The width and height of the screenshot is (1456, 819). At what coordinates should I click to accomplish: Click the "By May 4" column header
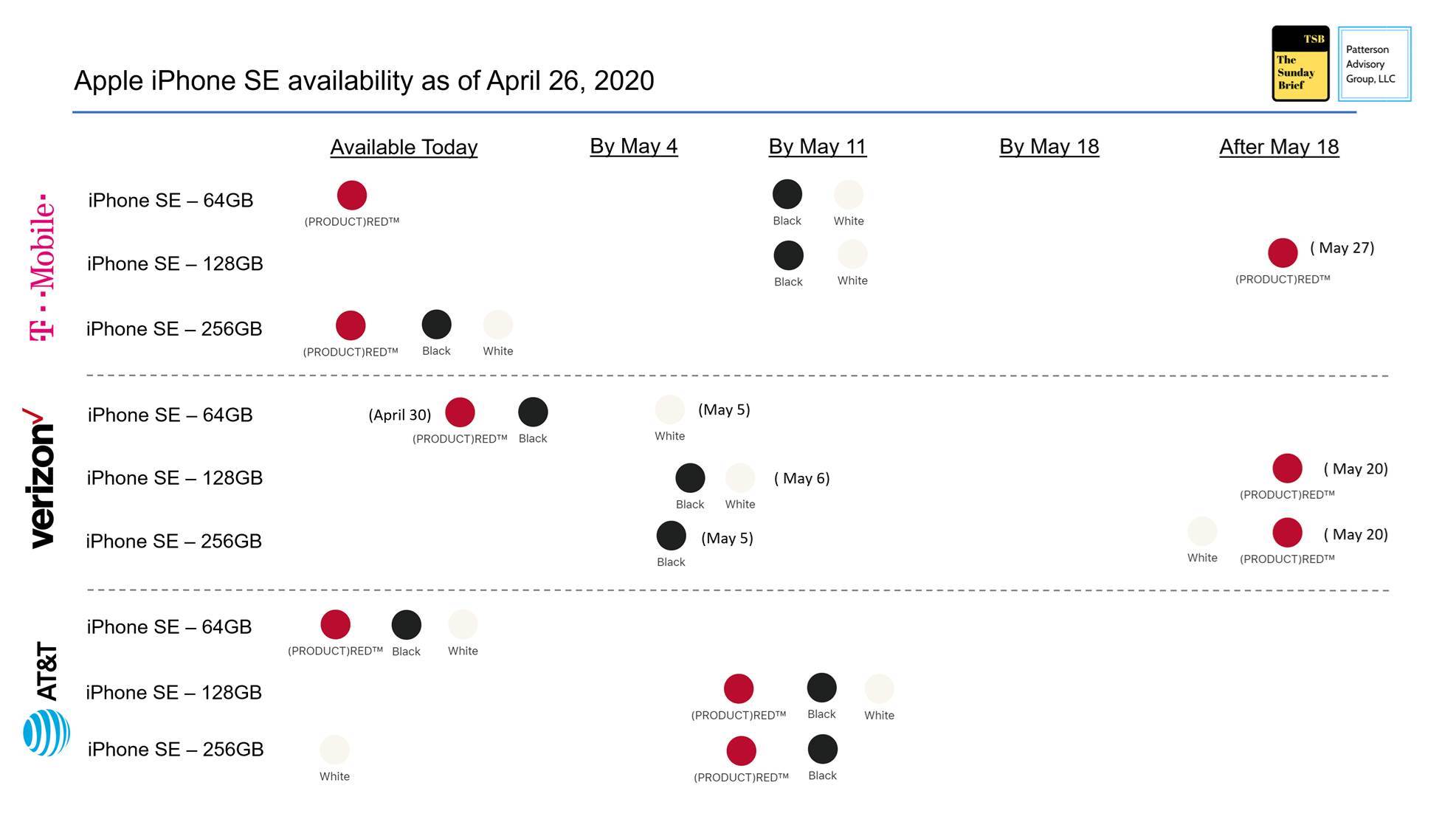click(x=633, y=146)
